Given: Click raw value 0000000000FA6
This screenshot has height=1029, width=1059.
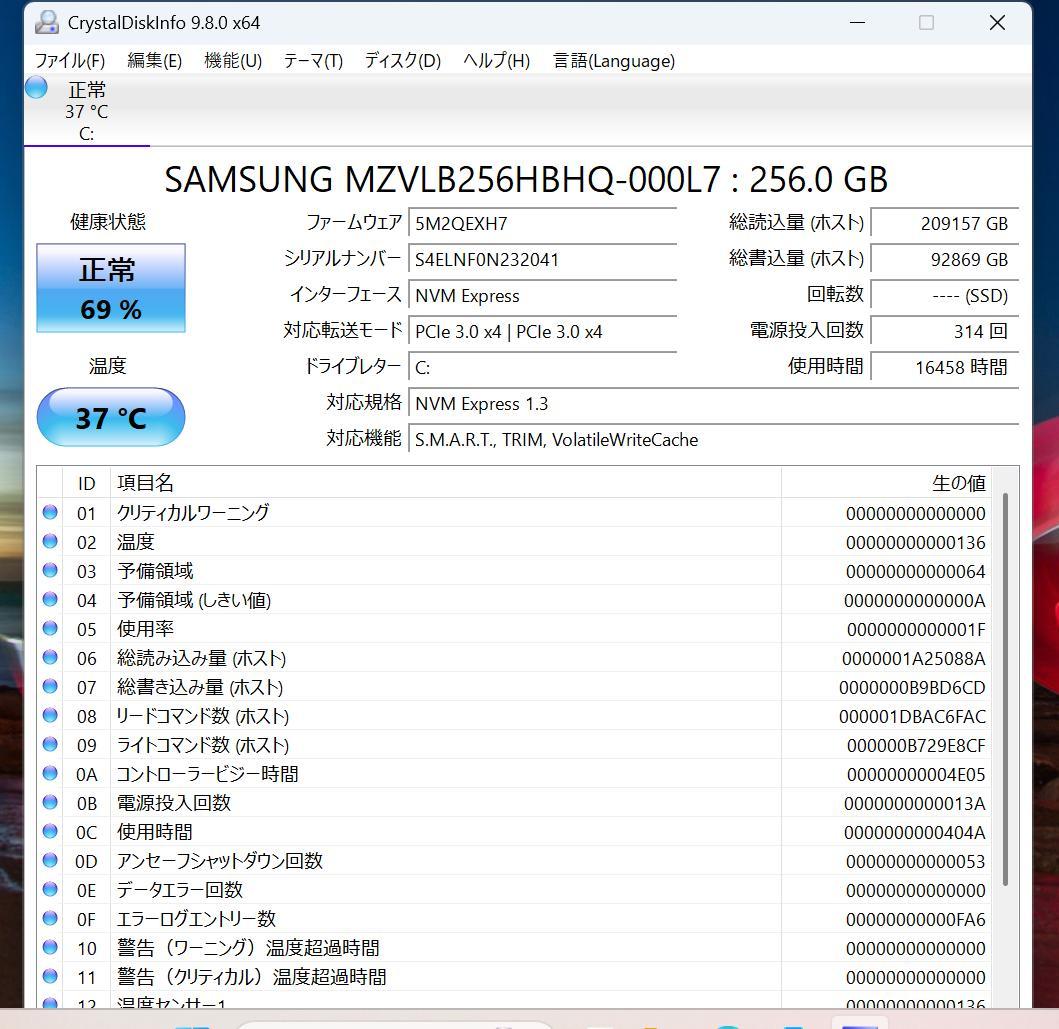Looking at the screenshot, I should point(916,920).
